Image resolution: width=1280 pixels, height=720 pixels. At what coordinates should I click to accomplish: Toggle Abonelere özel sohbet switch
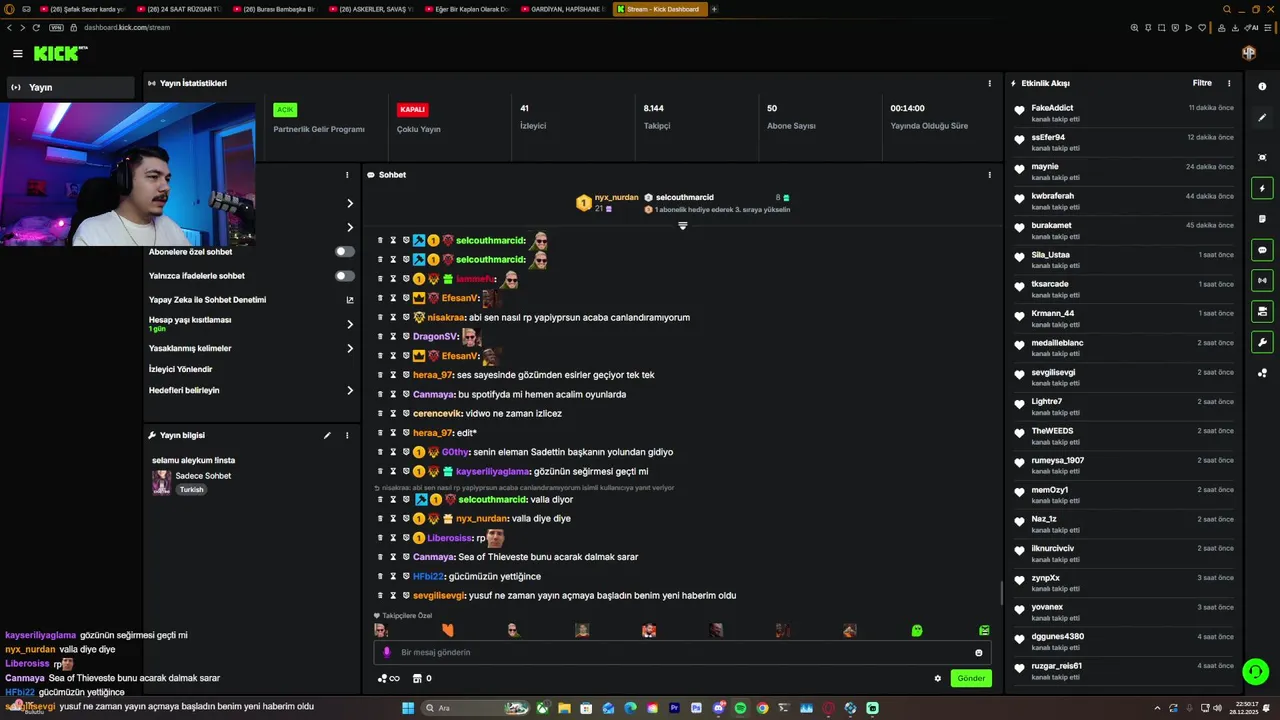click(x=345, y=252)
